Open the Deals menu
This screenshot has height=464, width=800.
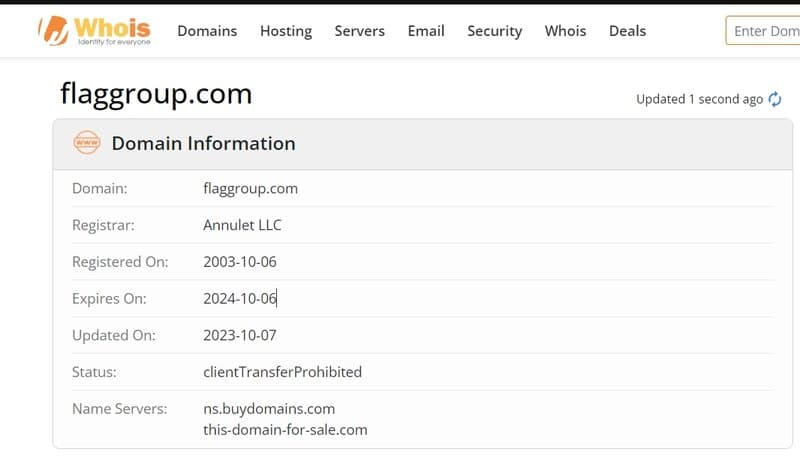[x=628, y=31]
